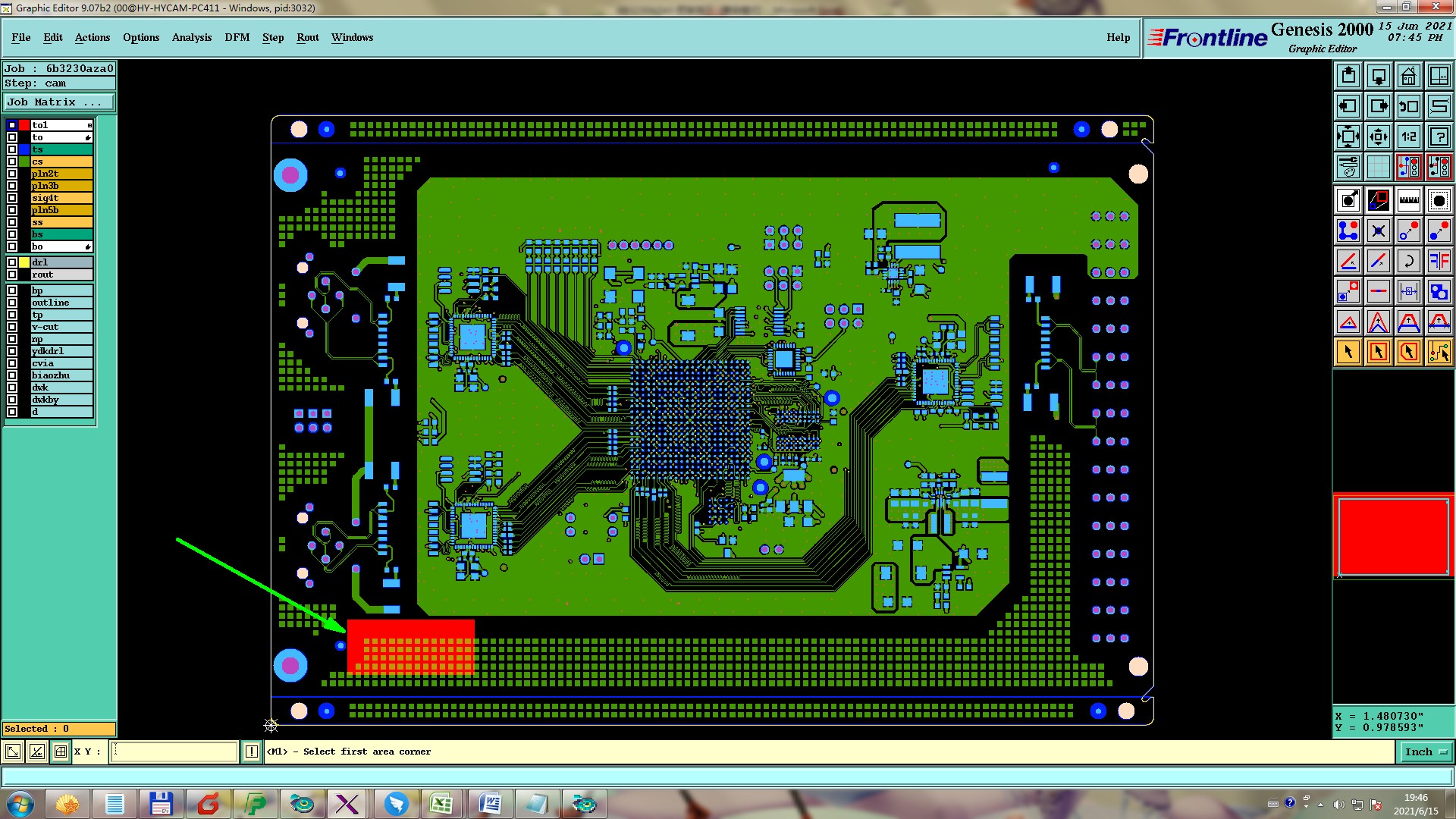The height and width of the screenshot is (819, 1456).
Task: Expand the Analysis menu
Action: tap(191, 37)
